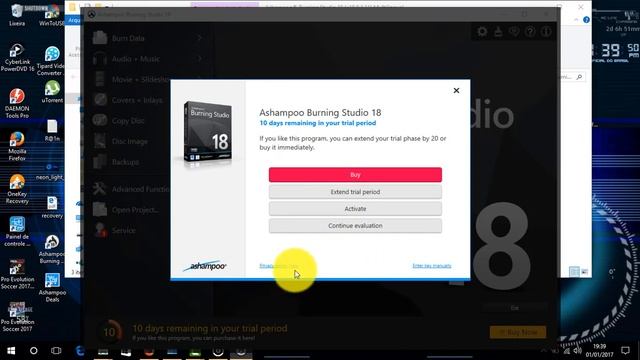Choose Extend trial period

355,192
